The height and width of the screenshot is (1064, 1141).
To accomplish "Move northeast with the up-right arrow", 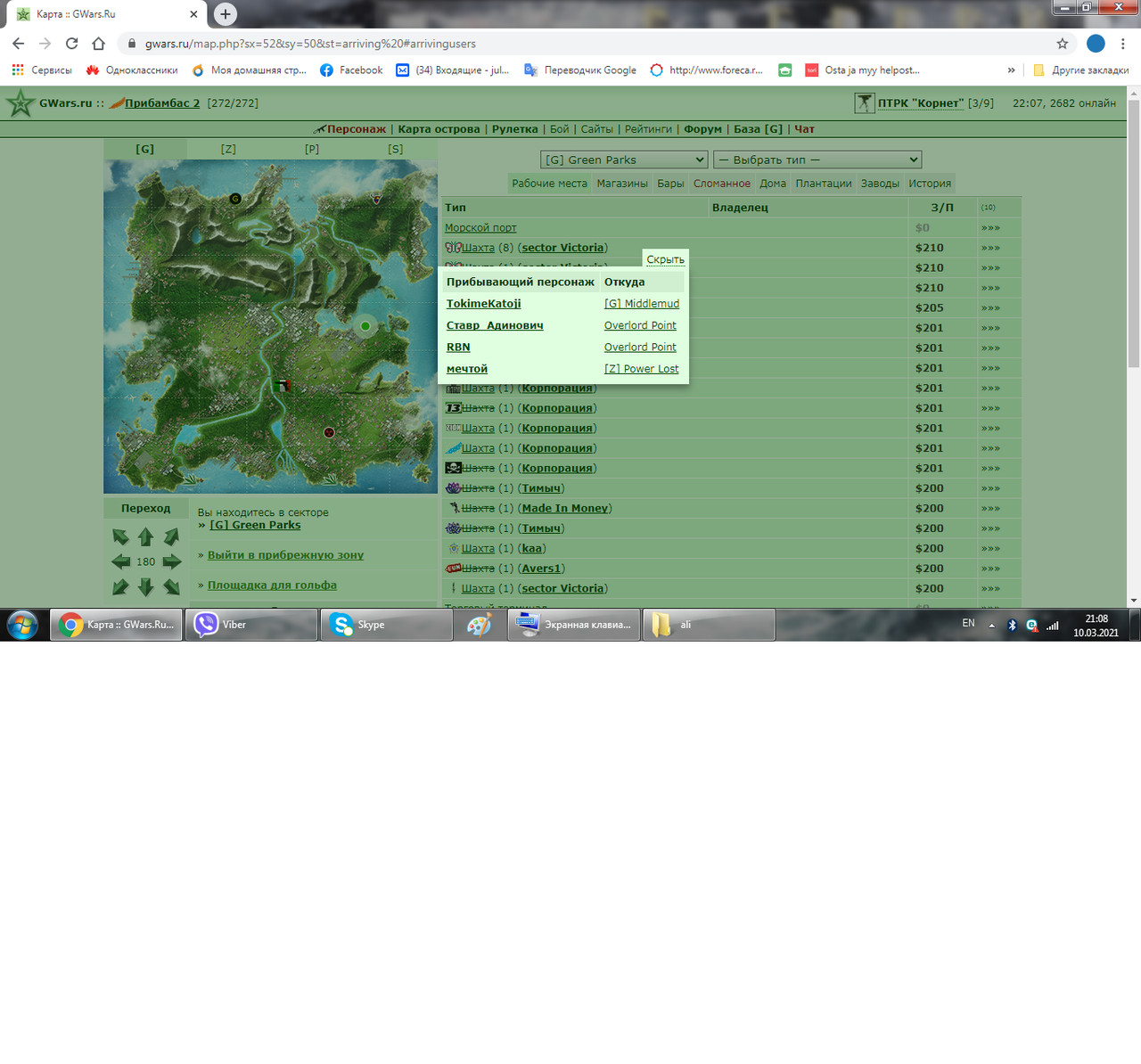I will click(172, 536).
